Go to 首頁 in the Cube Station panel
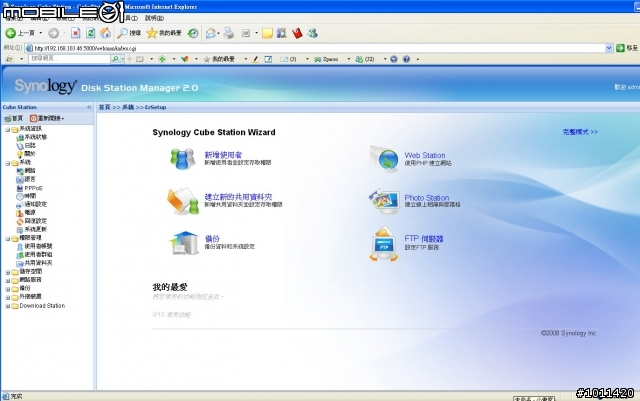This screenshot has height=401, width=640. [x=13, y=118]
